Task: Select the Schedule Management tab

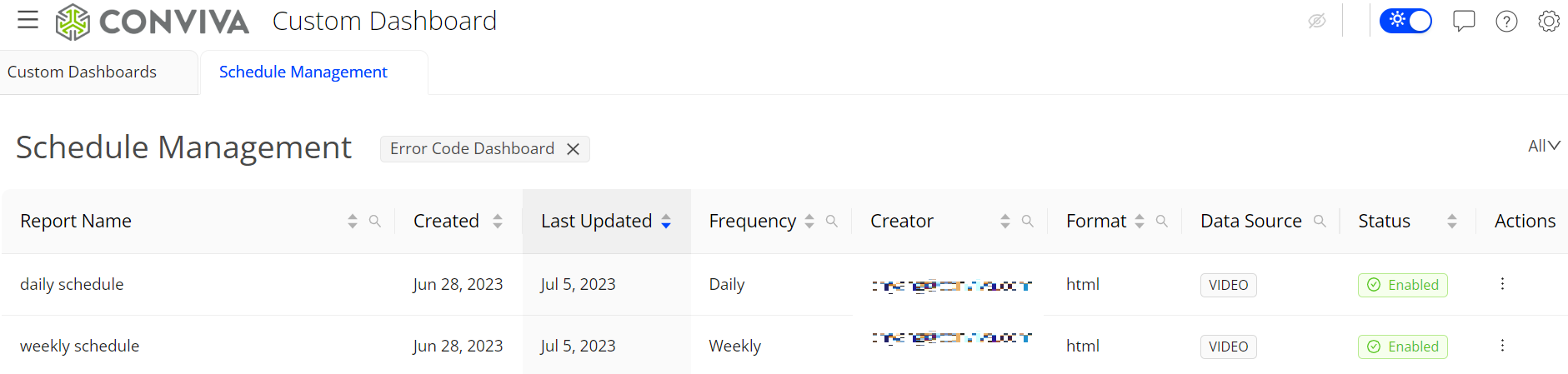Action: point(303,72)
